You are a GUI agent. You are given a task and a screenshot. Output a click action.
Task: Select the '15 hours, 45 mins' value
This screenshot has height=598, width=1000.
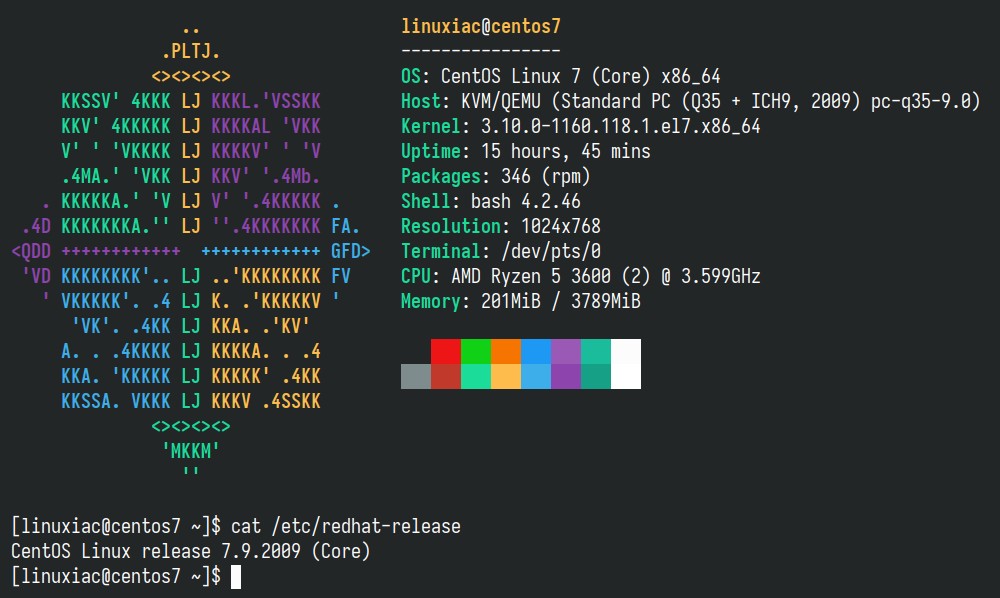tap(566, 151)
